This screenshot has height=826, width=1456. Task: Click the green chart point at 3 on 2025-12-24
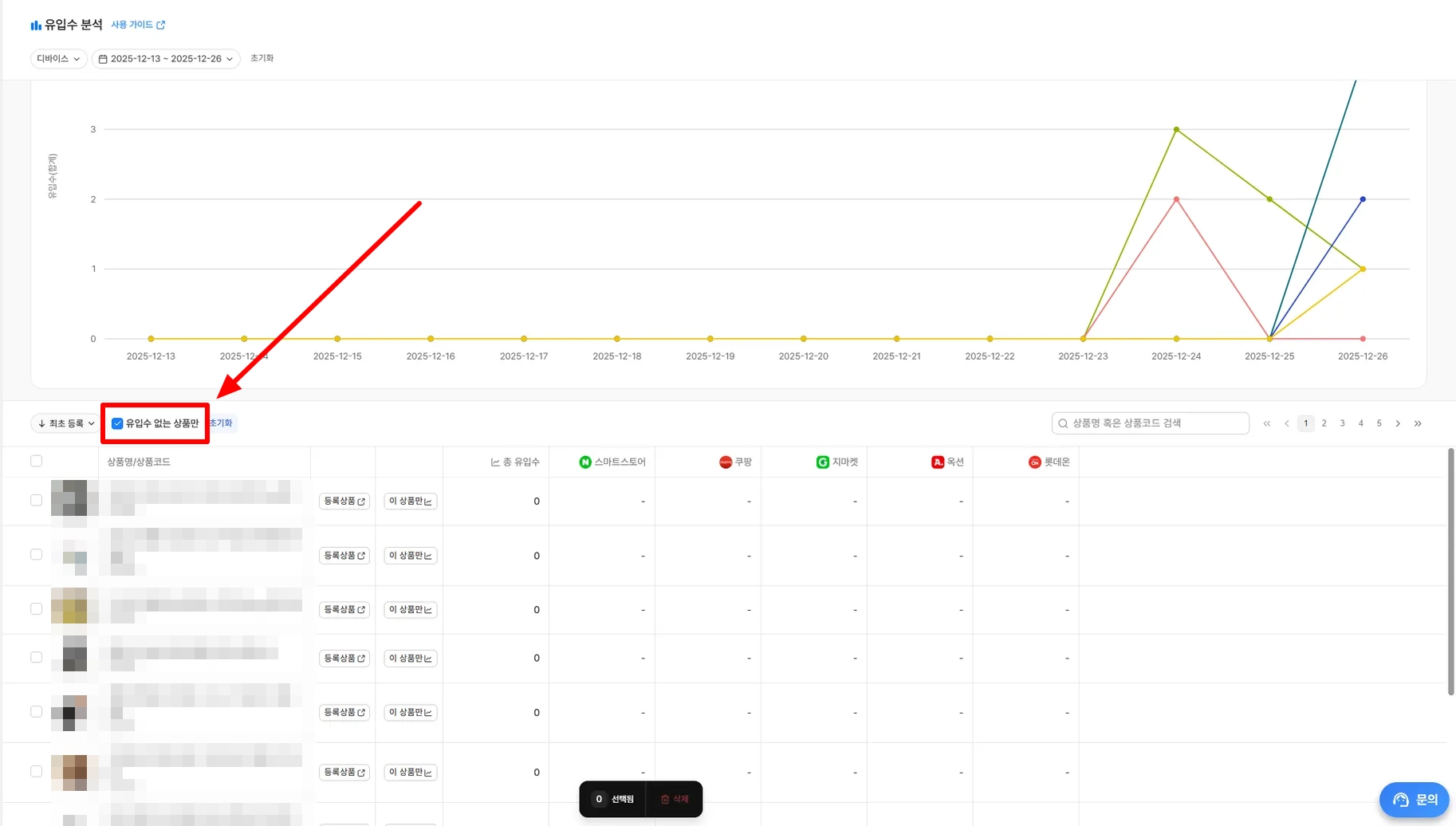1176,129
